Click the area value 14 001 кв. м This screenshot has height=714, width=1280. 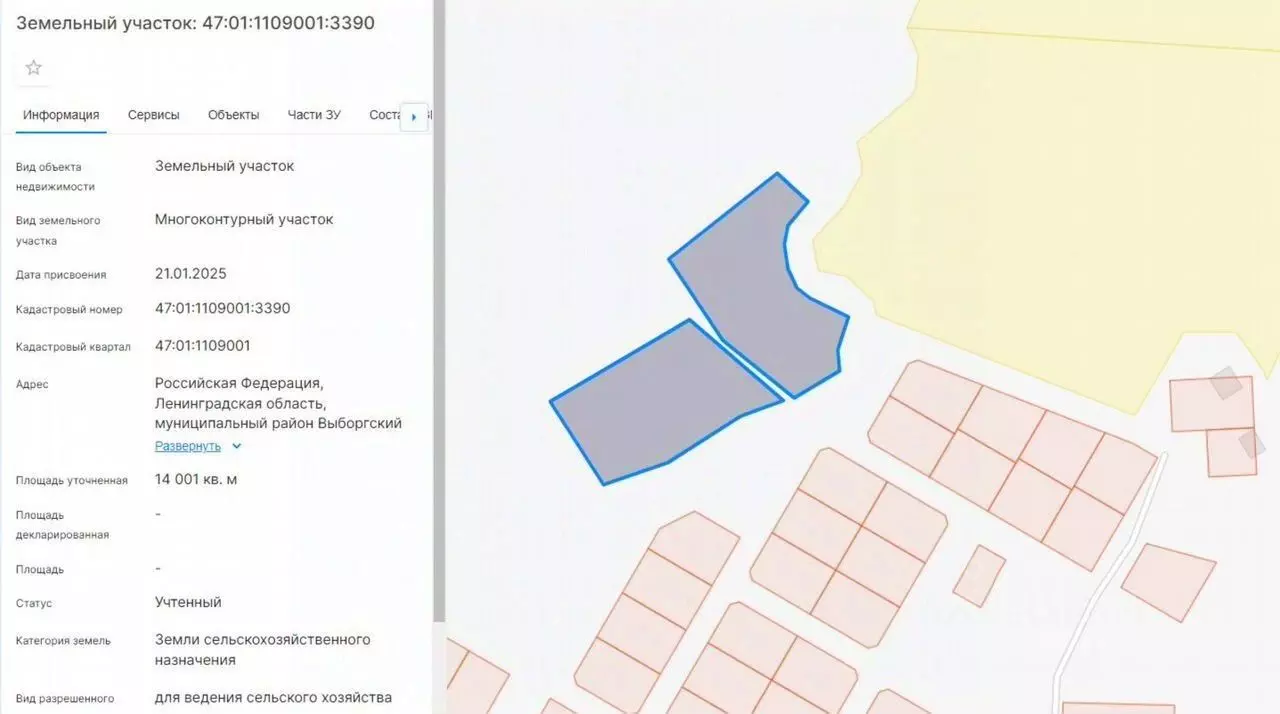[x=196, y=480]
